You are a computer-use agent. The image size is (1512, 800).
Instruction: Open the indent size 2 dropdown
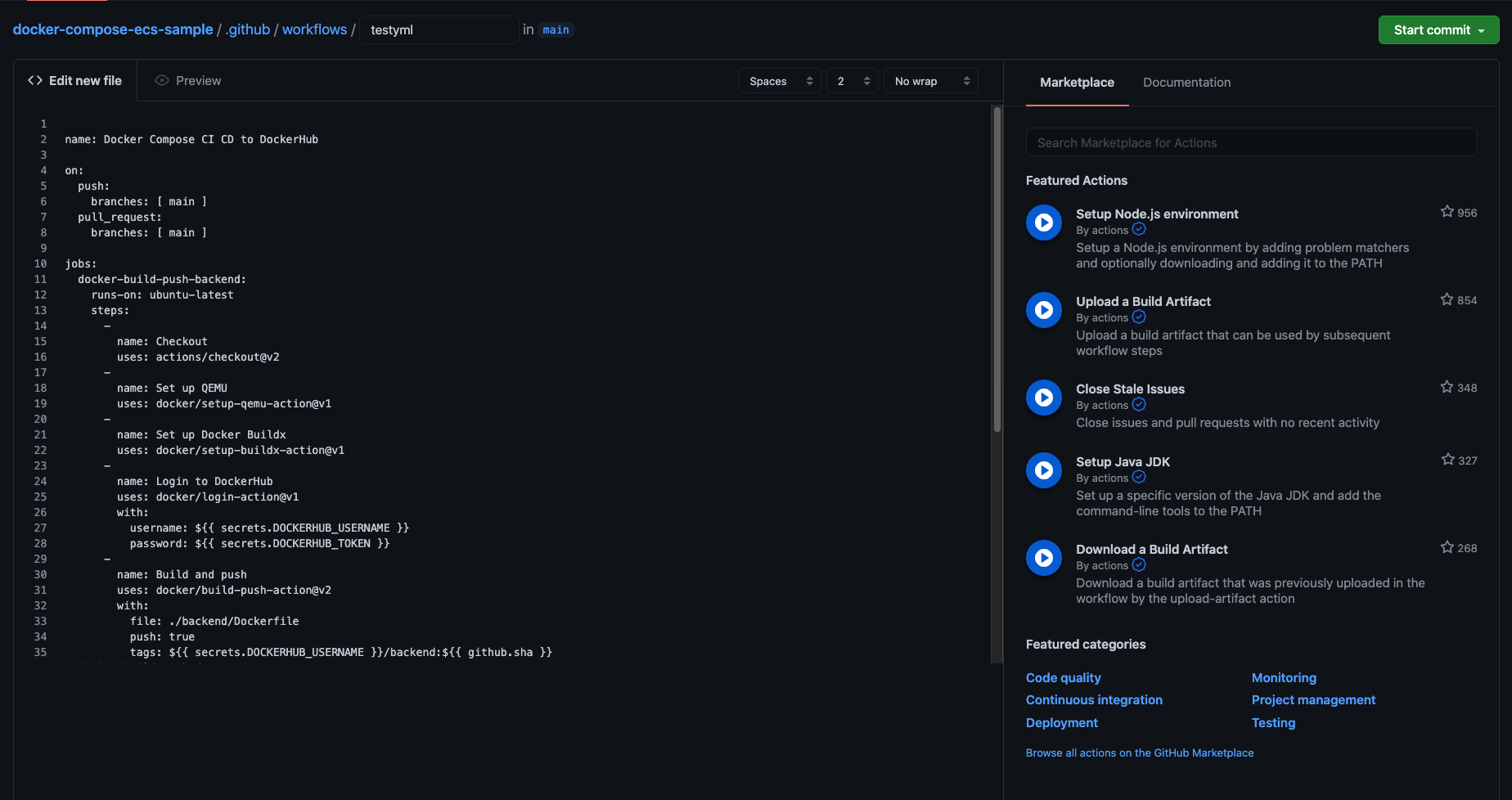(853, 81)
